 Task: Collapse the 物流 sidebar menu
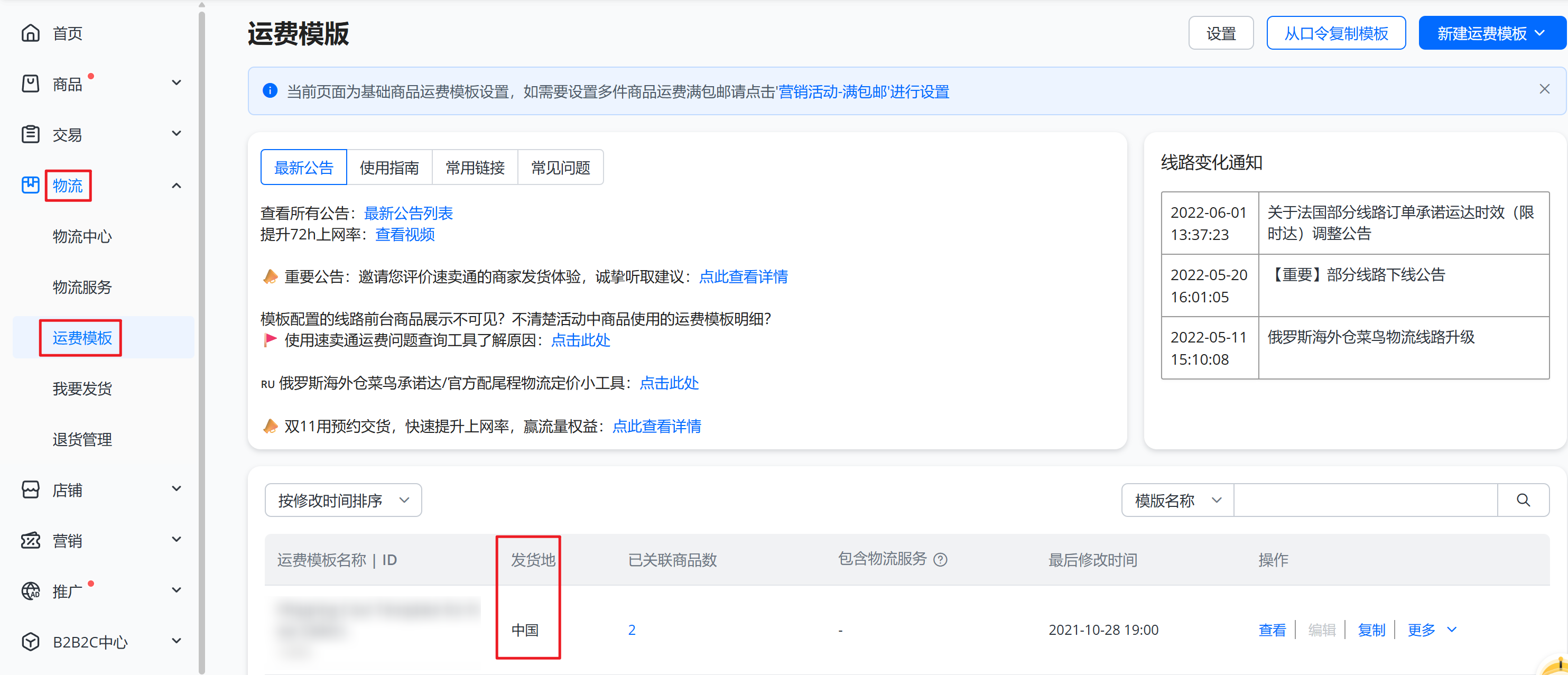click(x=176, y=186)
